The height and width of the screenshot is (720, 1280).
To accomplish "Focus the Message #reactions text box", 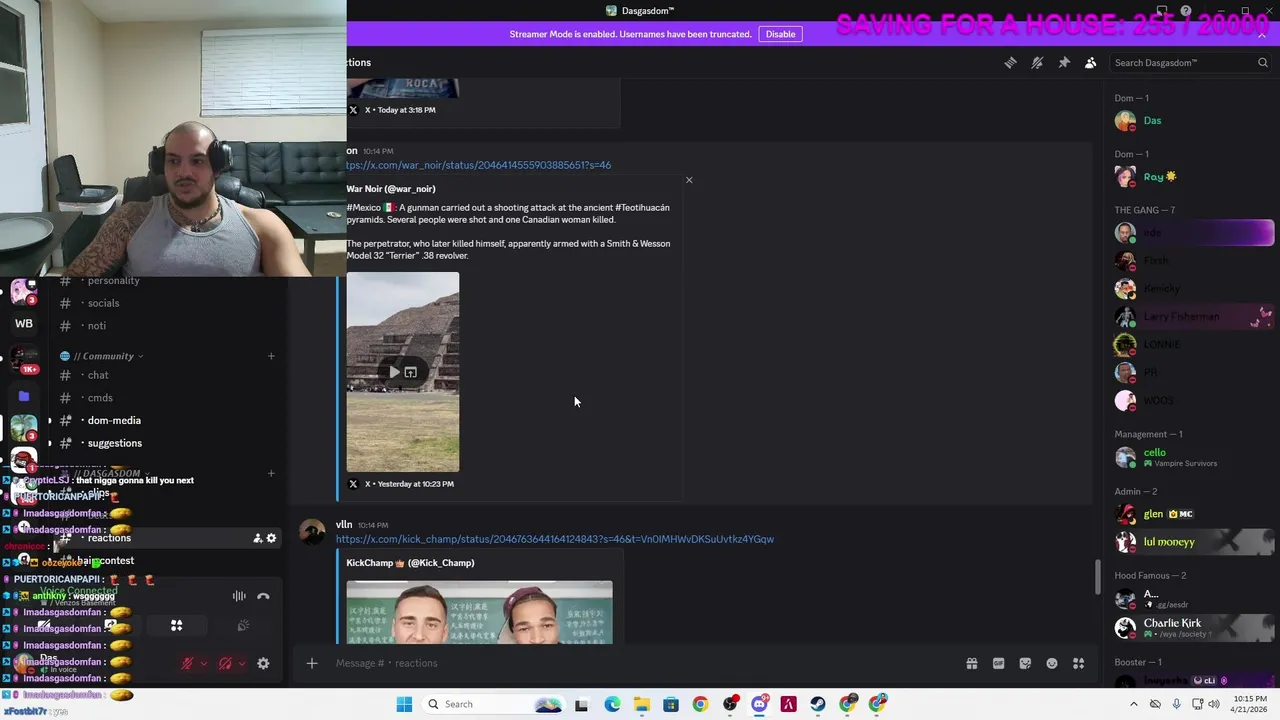I will click(640, 663).
